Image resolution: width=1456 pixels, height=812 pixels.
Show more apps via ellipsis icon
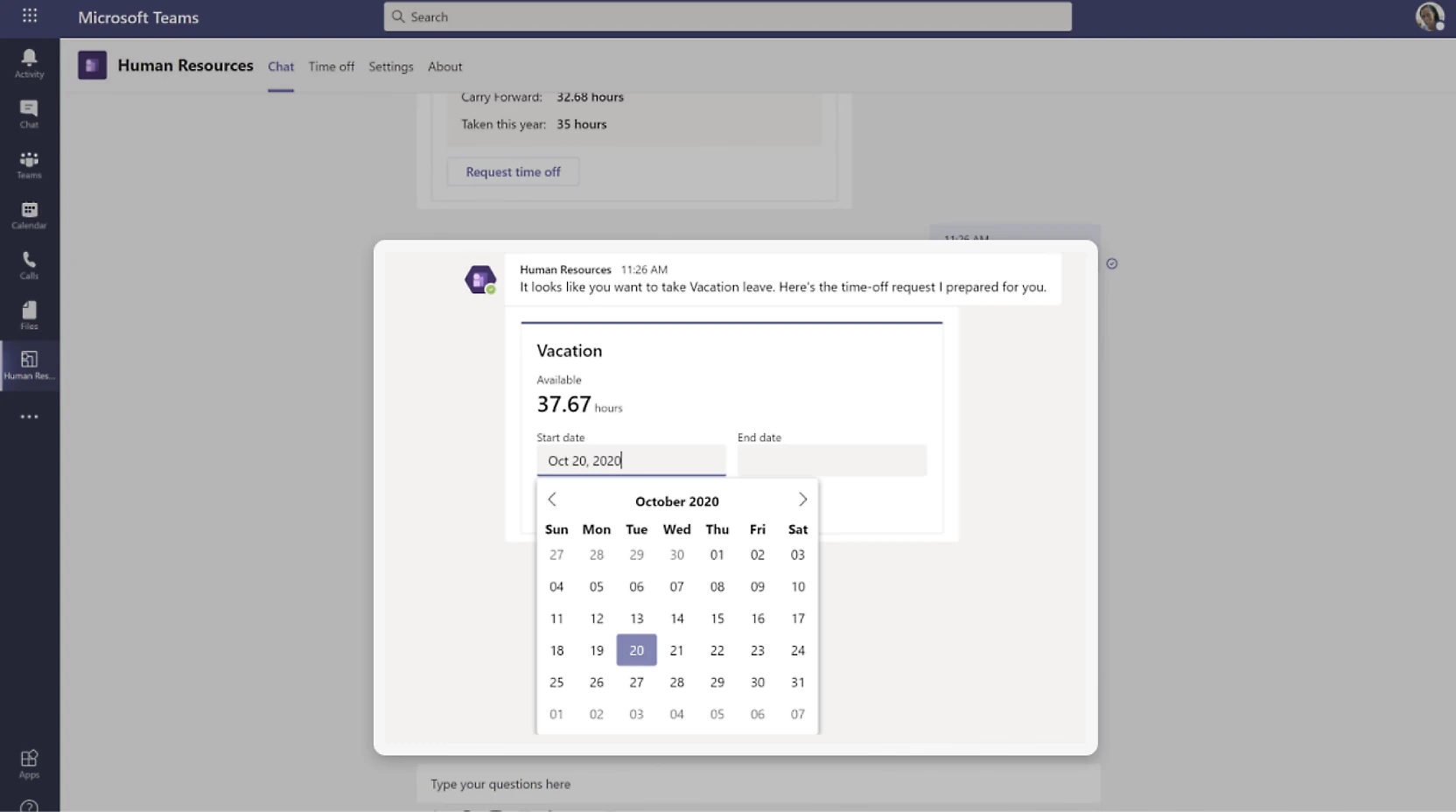pos(29,417)
